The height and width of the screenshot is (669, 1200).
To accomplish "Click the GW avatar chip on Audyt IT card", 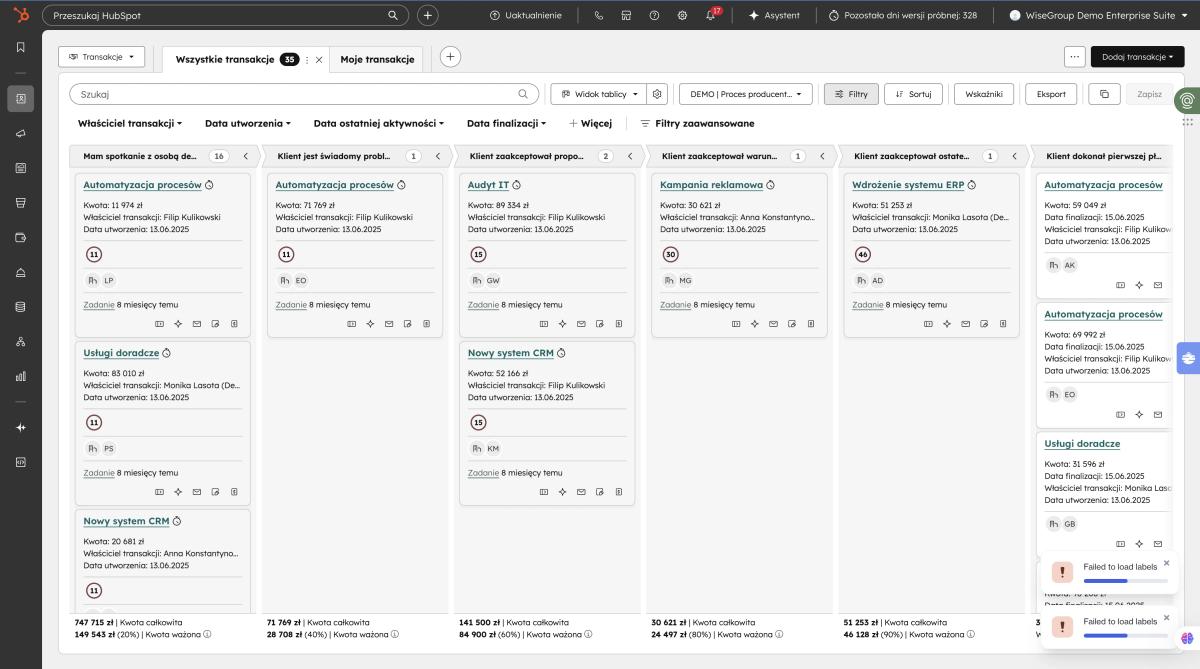I will (x=493, y=280).
